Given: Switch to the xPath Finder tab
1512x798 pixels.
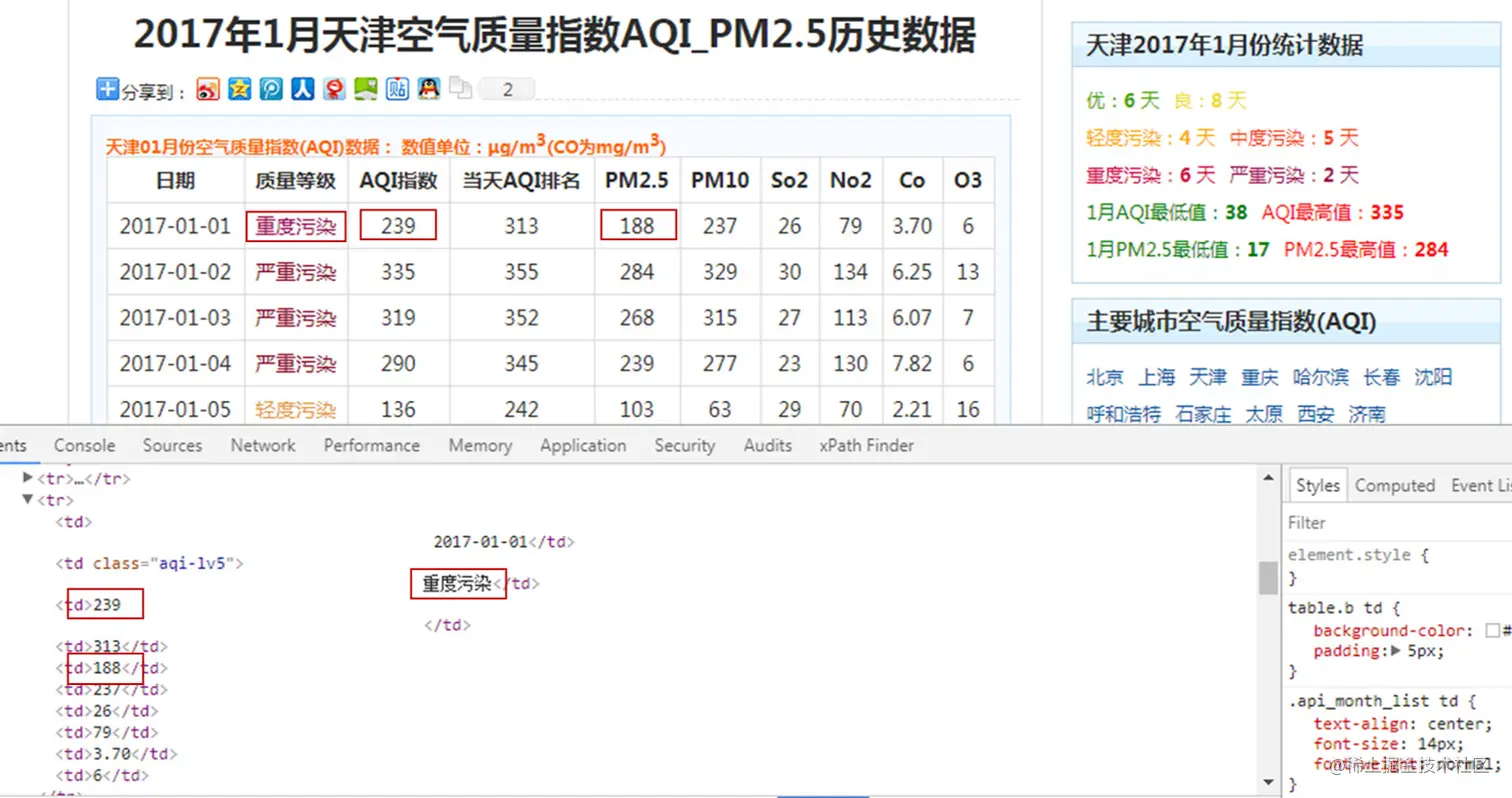Looking at the screenshot, I should [x=866, y=445].
